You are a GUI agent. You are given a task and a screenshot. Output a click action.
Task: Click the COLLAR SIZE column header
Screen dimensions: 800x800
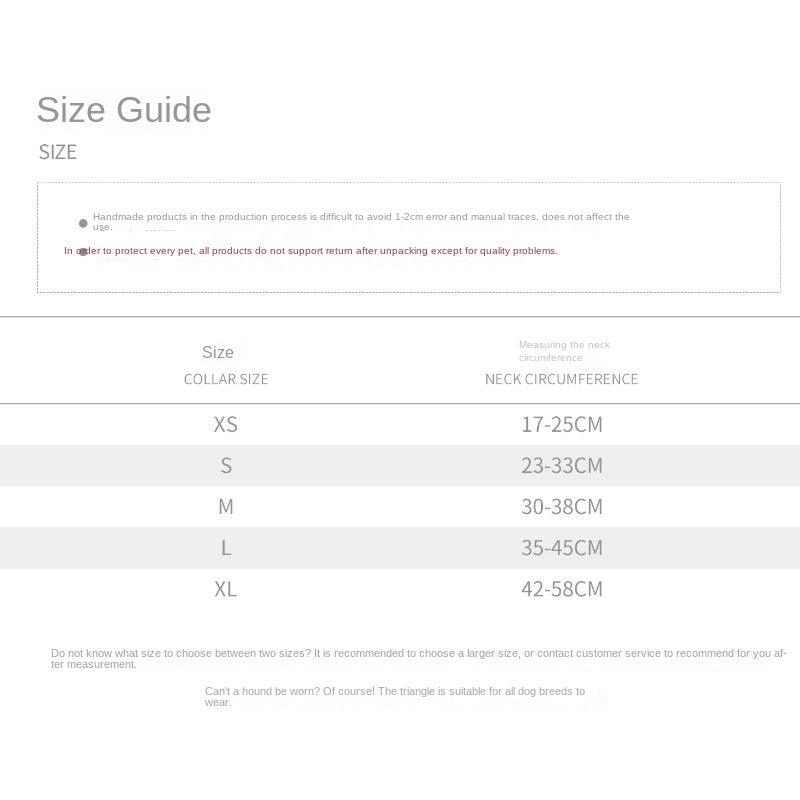point(226,379)
